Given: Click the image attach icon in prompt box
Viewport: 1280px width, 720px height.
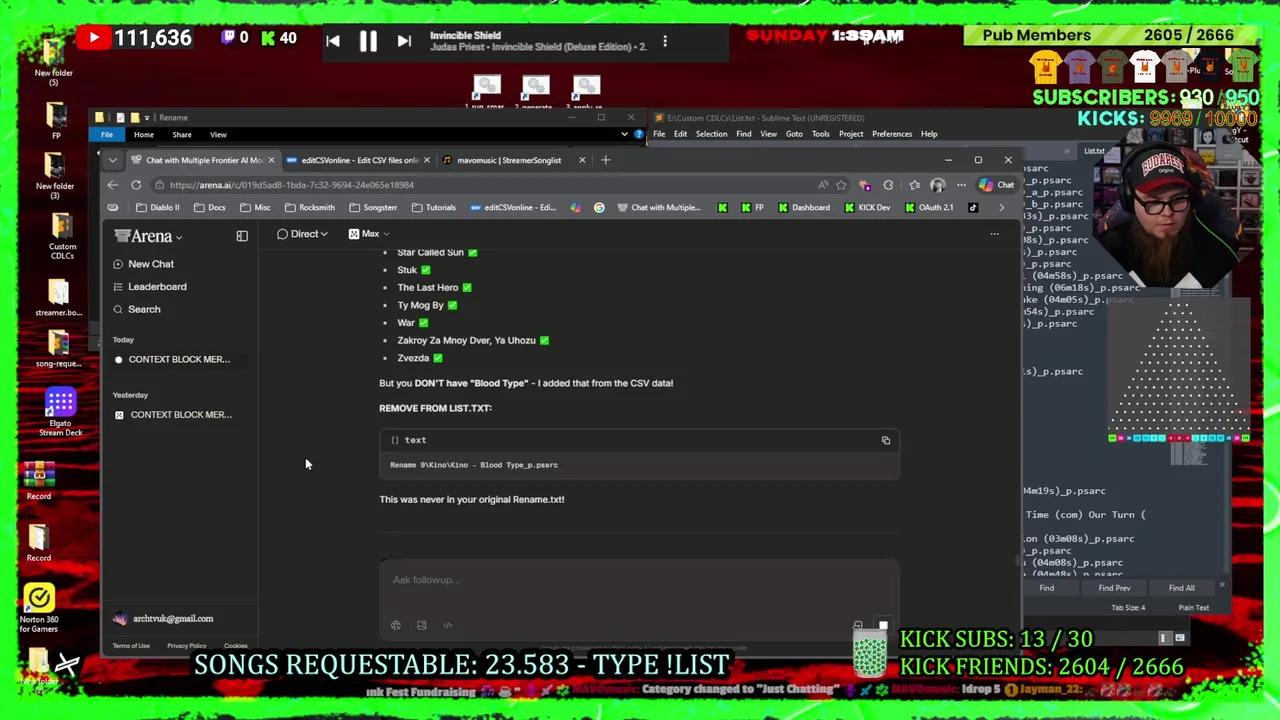Looking at the screenshot, I should (x=422, y=625).
